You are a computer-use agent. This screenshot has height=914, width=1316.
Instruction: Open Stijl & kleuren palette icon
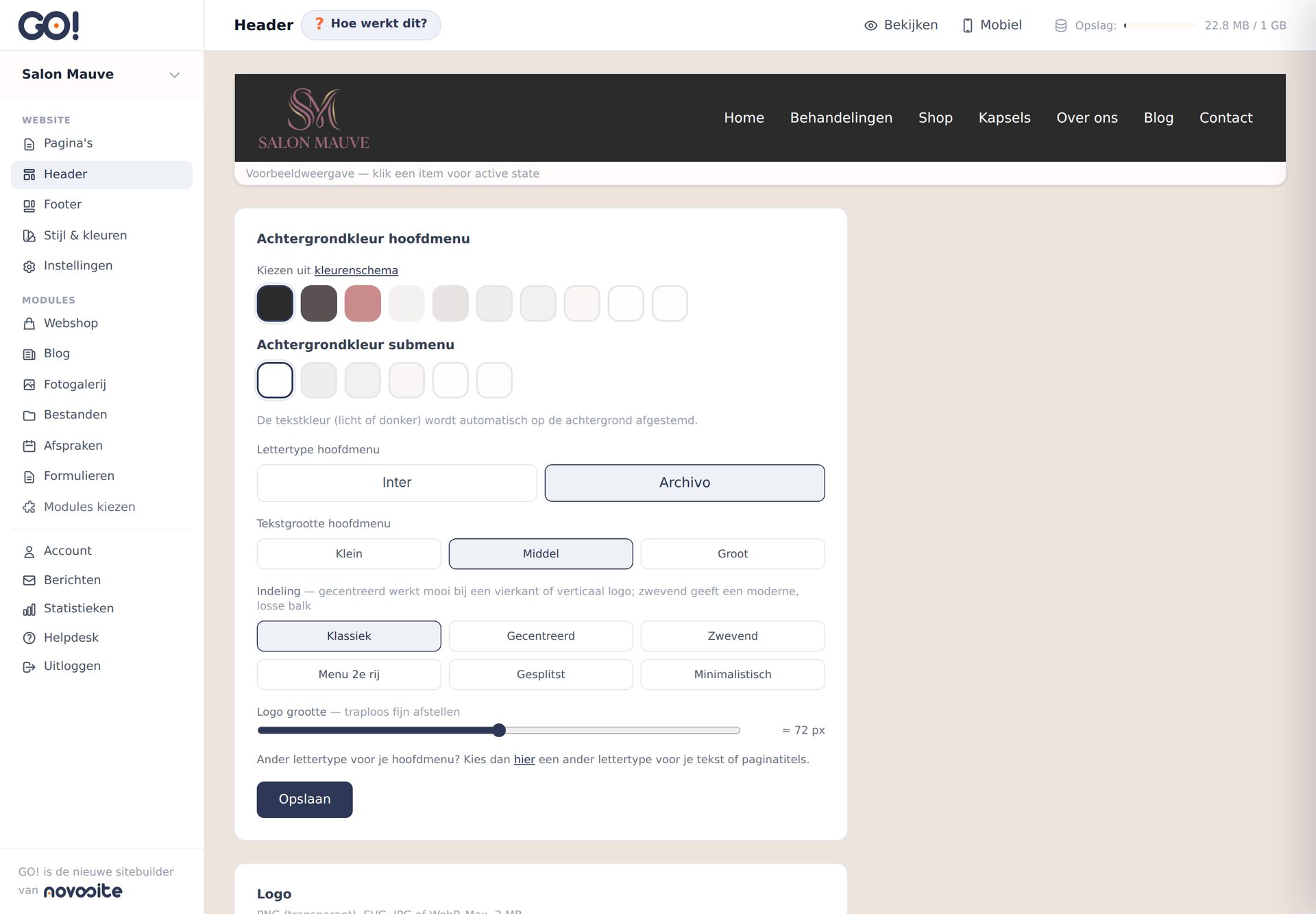point(29,236)
